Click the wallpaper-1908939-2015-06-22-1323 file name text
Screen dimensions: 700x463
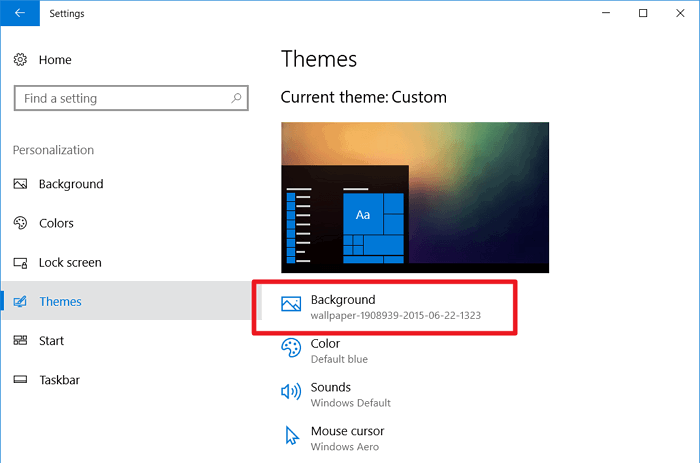[x=396, y=315]
